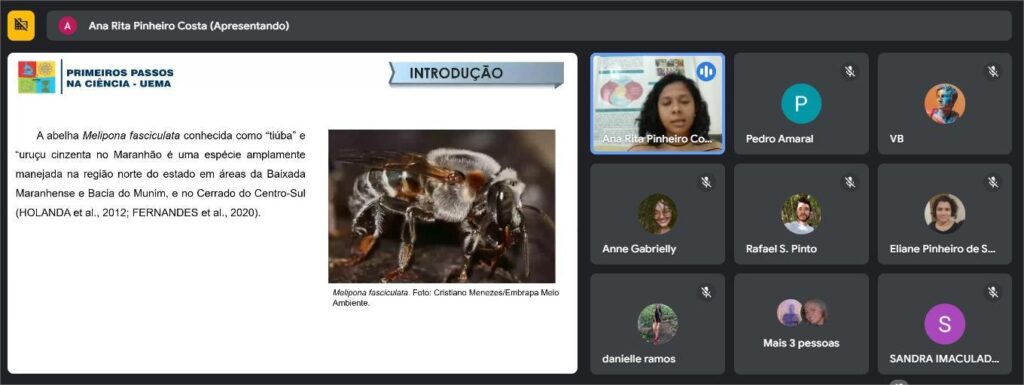Screen dimensions: 1024x385
Task: Click Pedro Amaral's muted microphone icon
Action: (850, 72)
